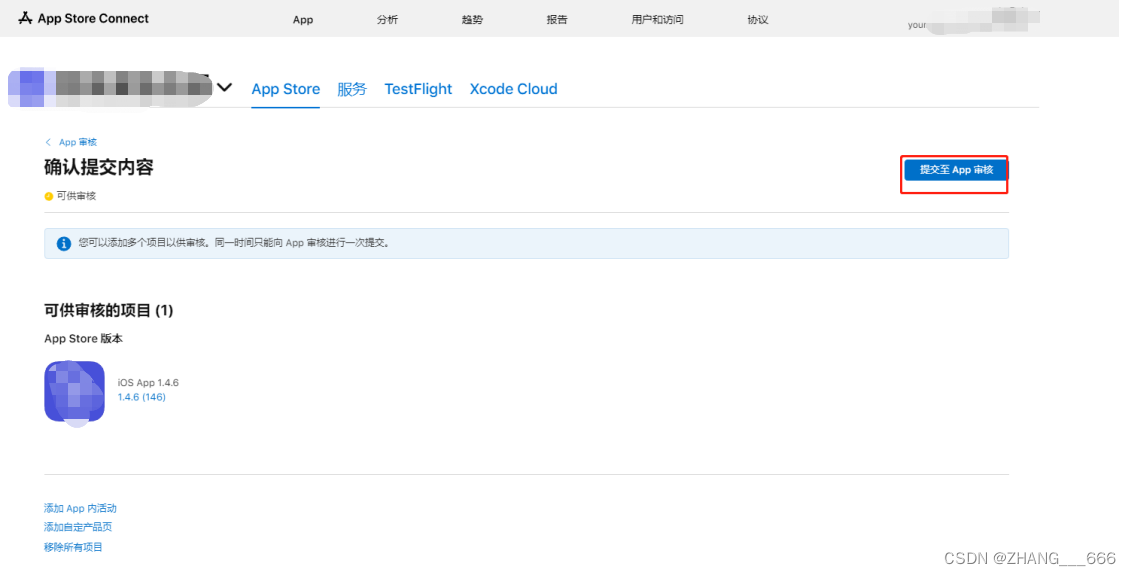
Task: Open the 1.4.6 (146) build link
Action: pyautogui.click(x=141, y=397)
